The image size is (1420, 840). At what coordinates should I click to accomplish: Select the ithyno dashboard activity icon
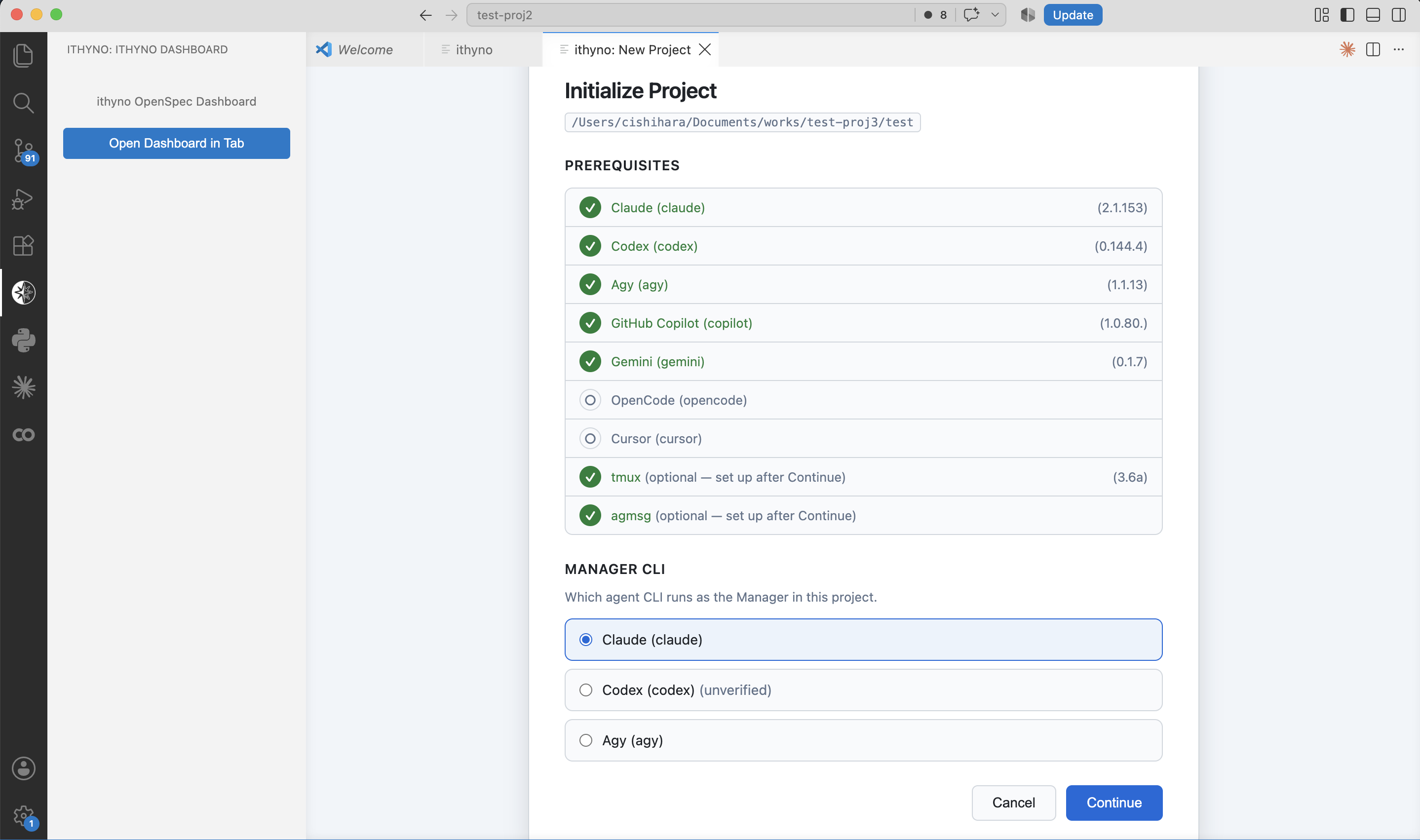pos(23,293)
